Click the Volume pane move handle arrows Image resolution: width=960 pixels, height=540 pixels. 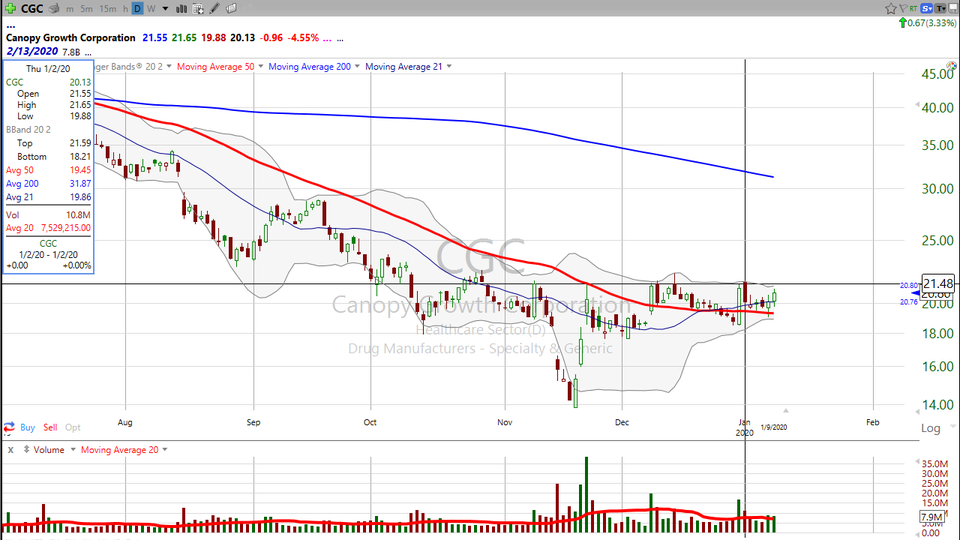pyautogui.click(x=26, y=450)
